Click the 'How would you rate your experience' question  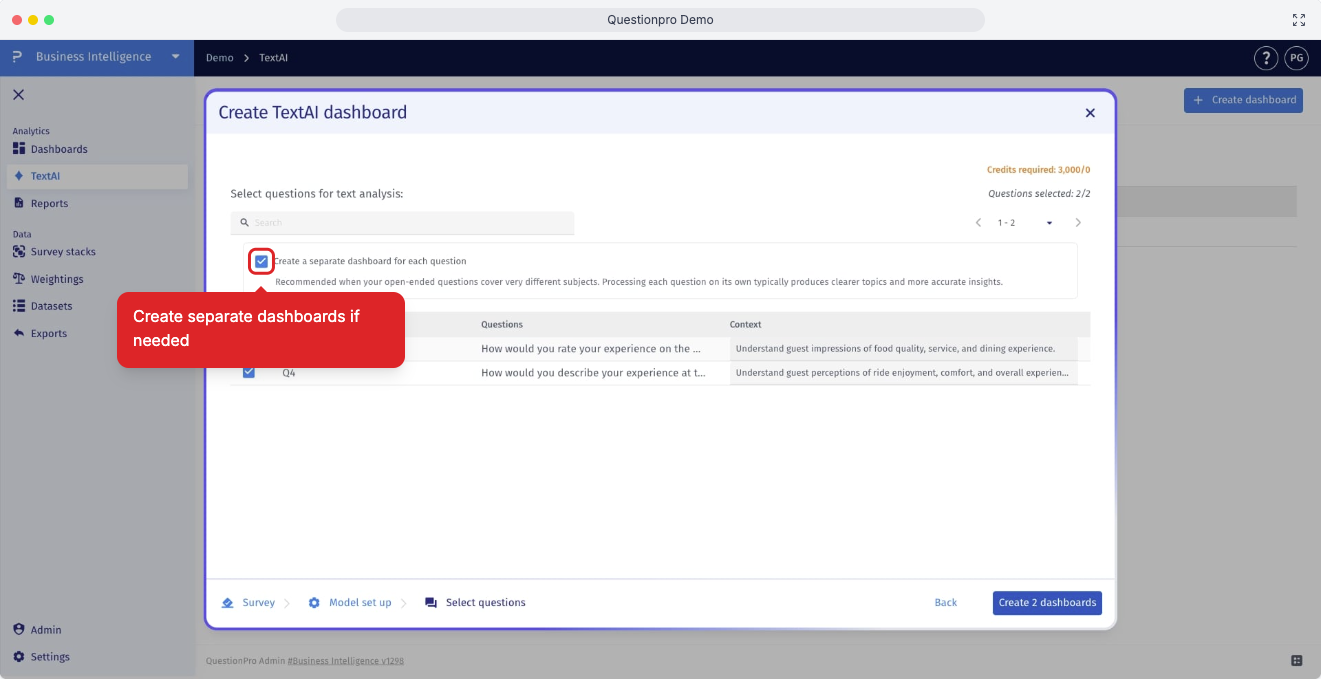pos(591,349)
